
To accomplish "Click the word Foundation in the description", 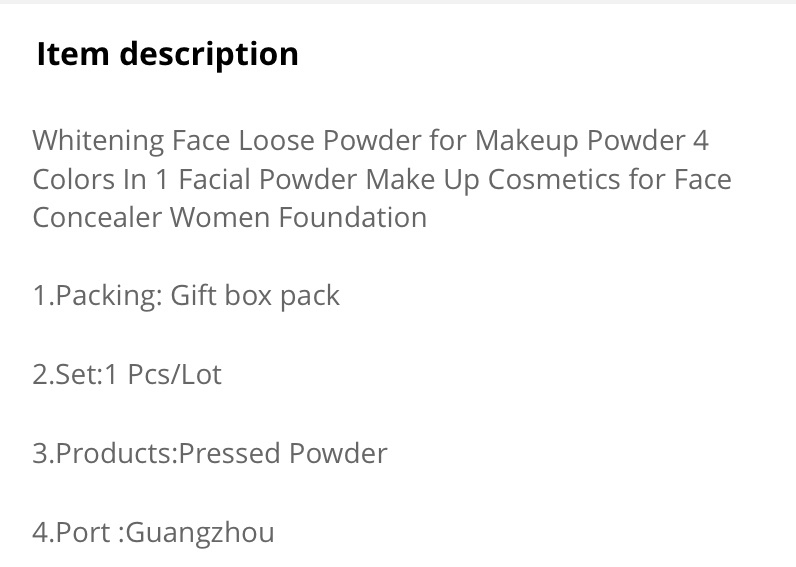I will [x=353, y=218].
